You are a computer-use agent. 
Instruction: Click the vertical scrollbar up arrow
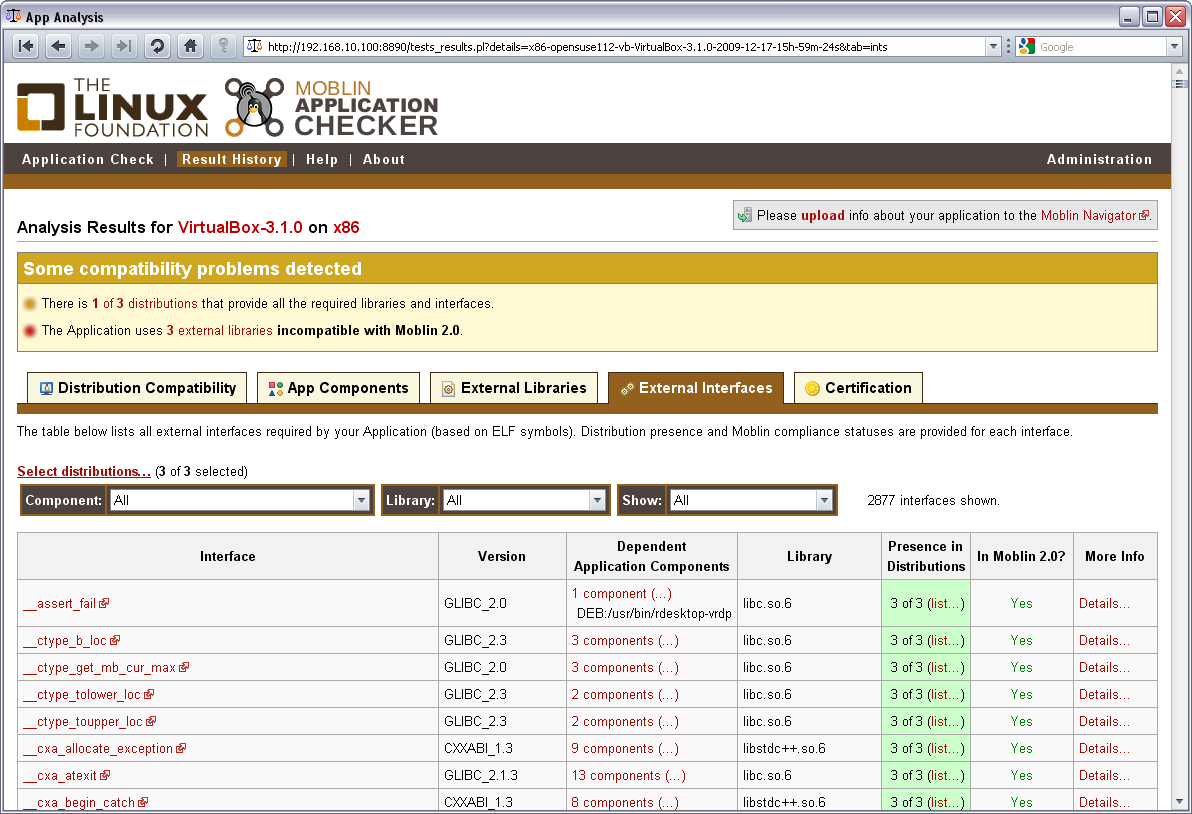click(1180, 71)
